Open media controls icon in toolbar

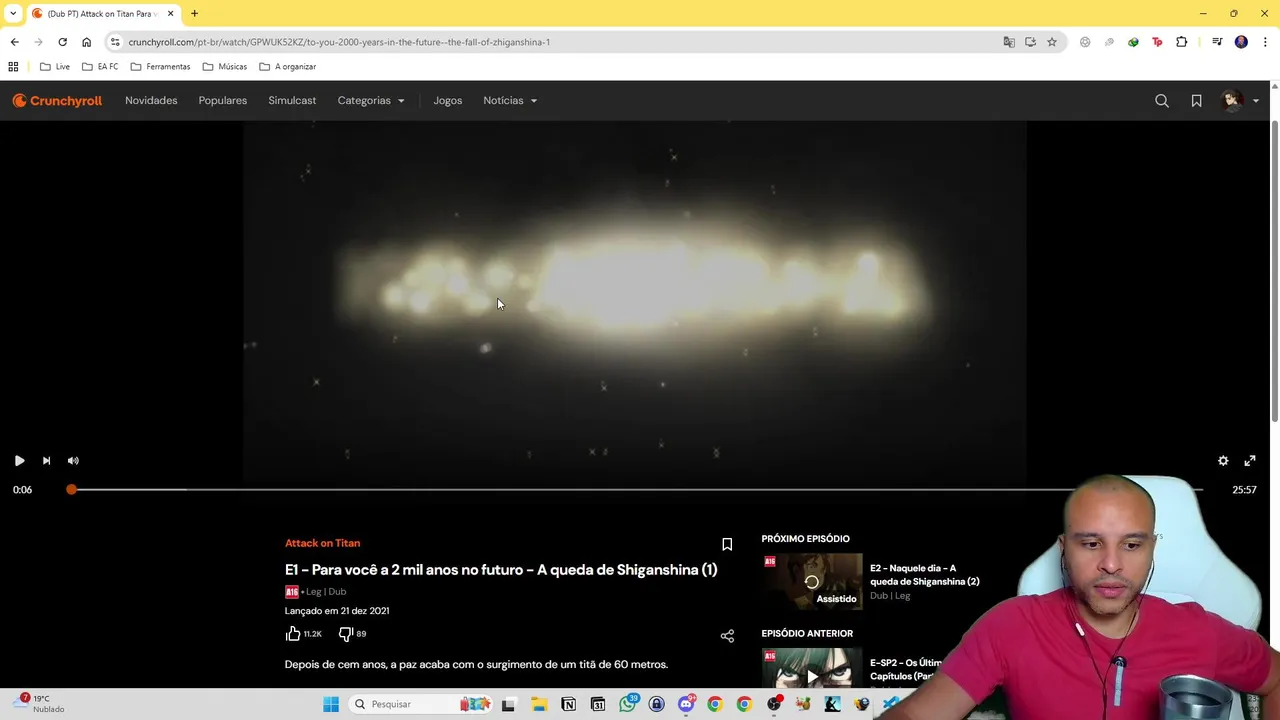[1217, 42]
